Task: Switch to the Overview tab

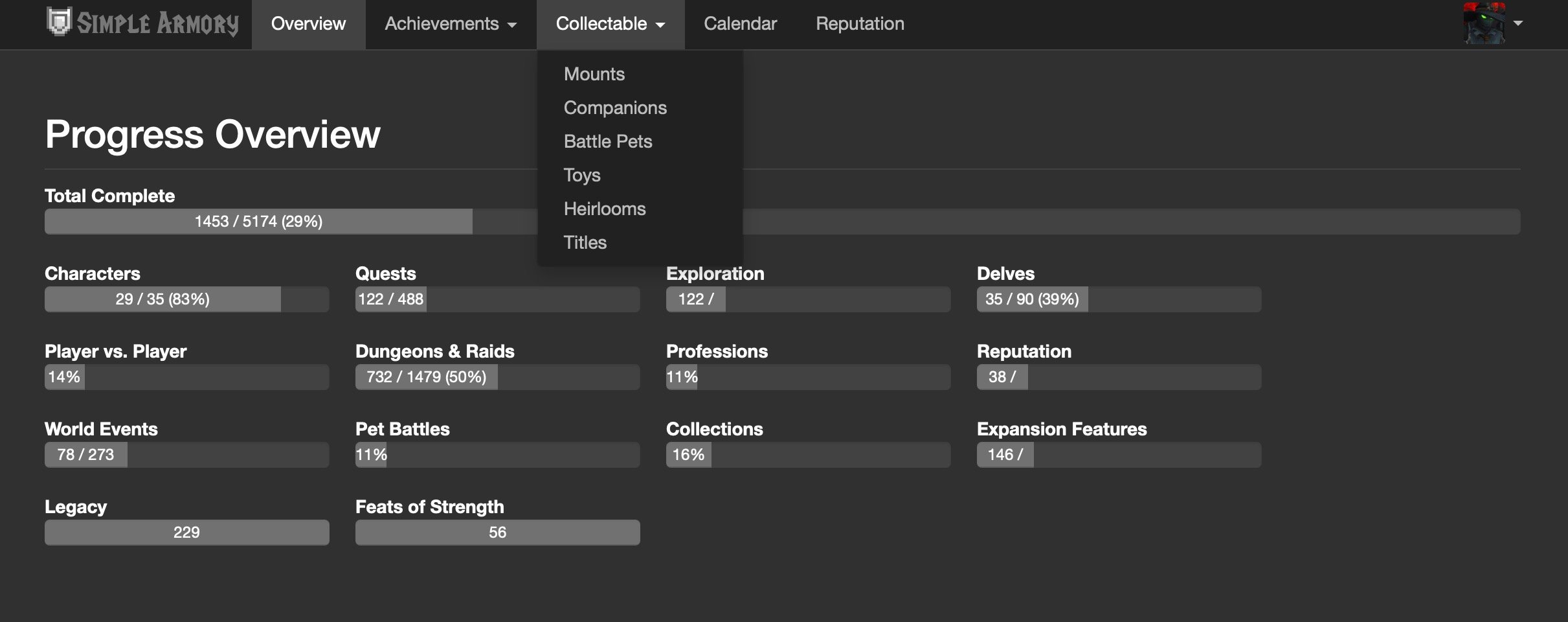Action: tap(308, 24)
